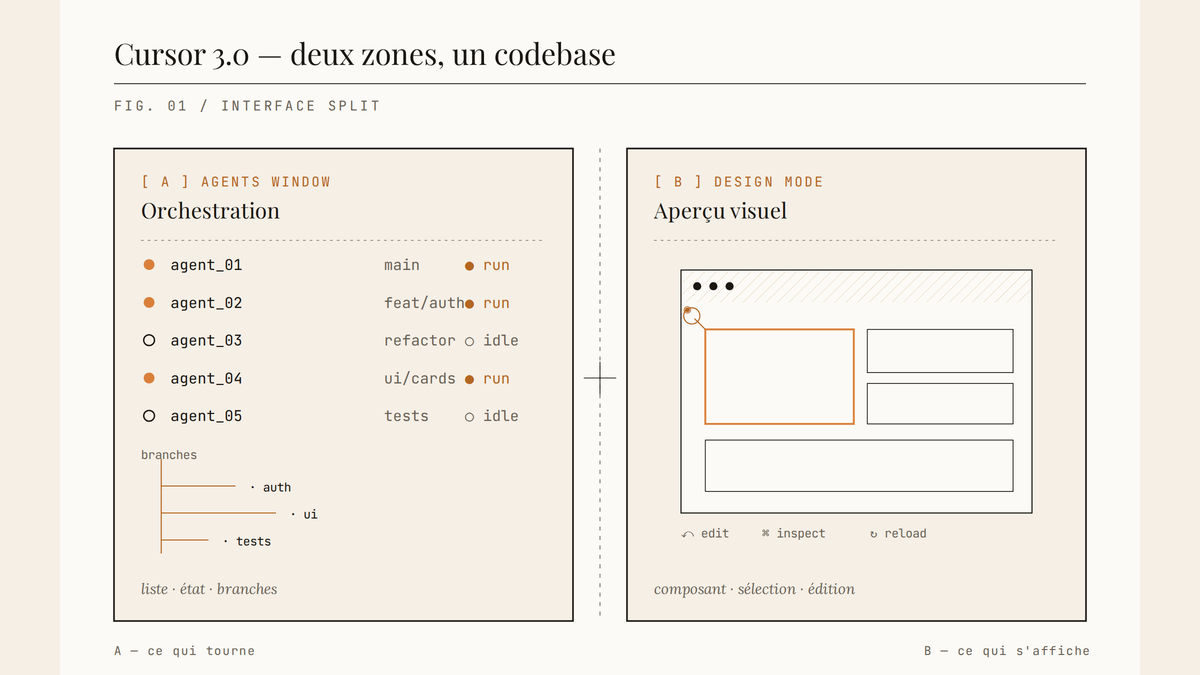Image resolution: width=1200 pixels, height=675 pixels.
Task: Click the run status of the ui/cards row
Action: tap(487, 378)
